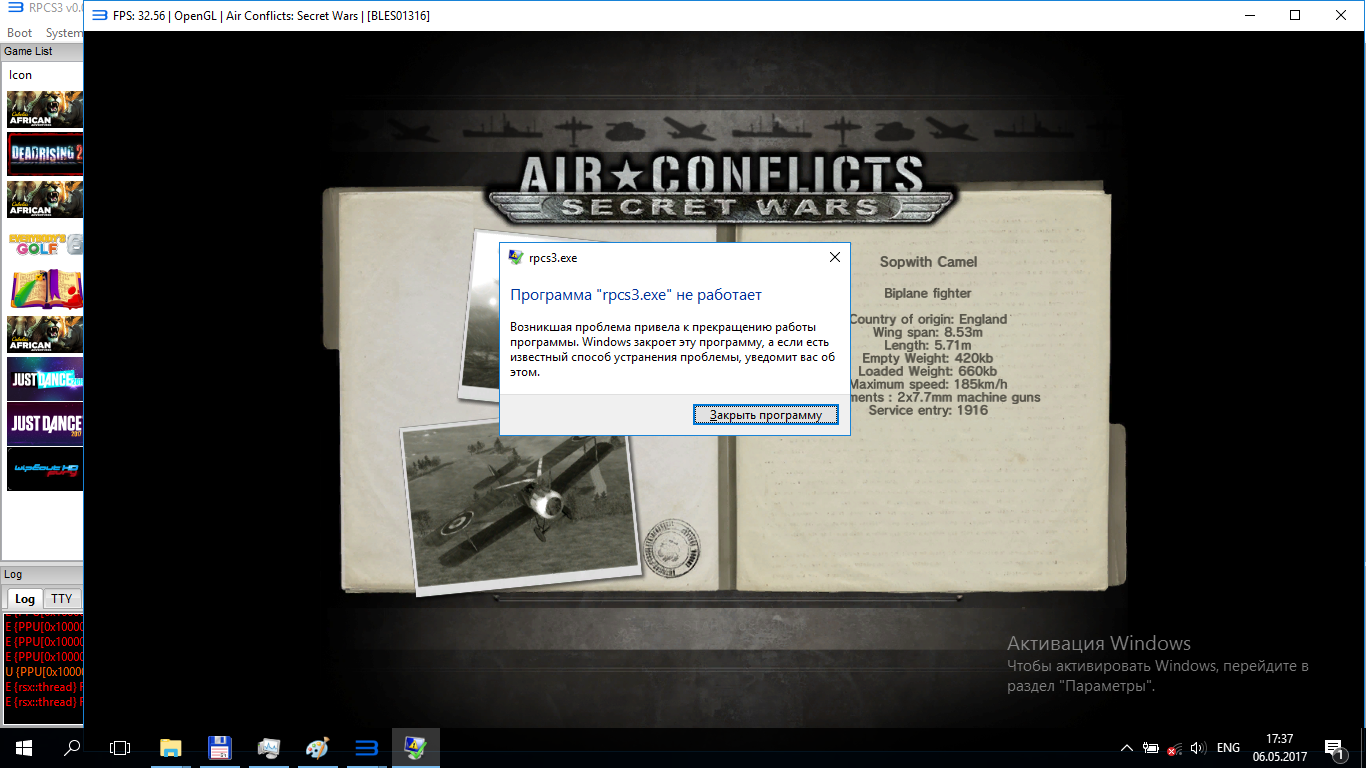
Task: Click the crash dialog taskbar icon
Action: 415,747
